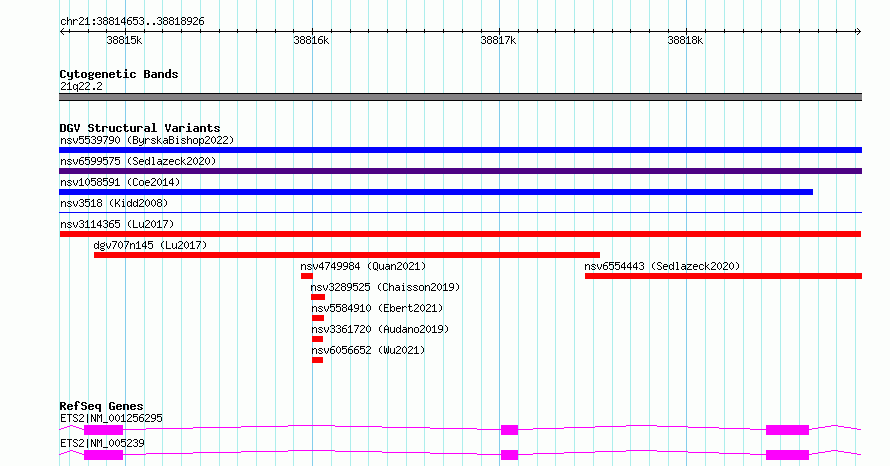Viewport: 890px width, 466px height.
Task: Click the ETS2|NM_001256295 gene label
Action: pos(111,418)
